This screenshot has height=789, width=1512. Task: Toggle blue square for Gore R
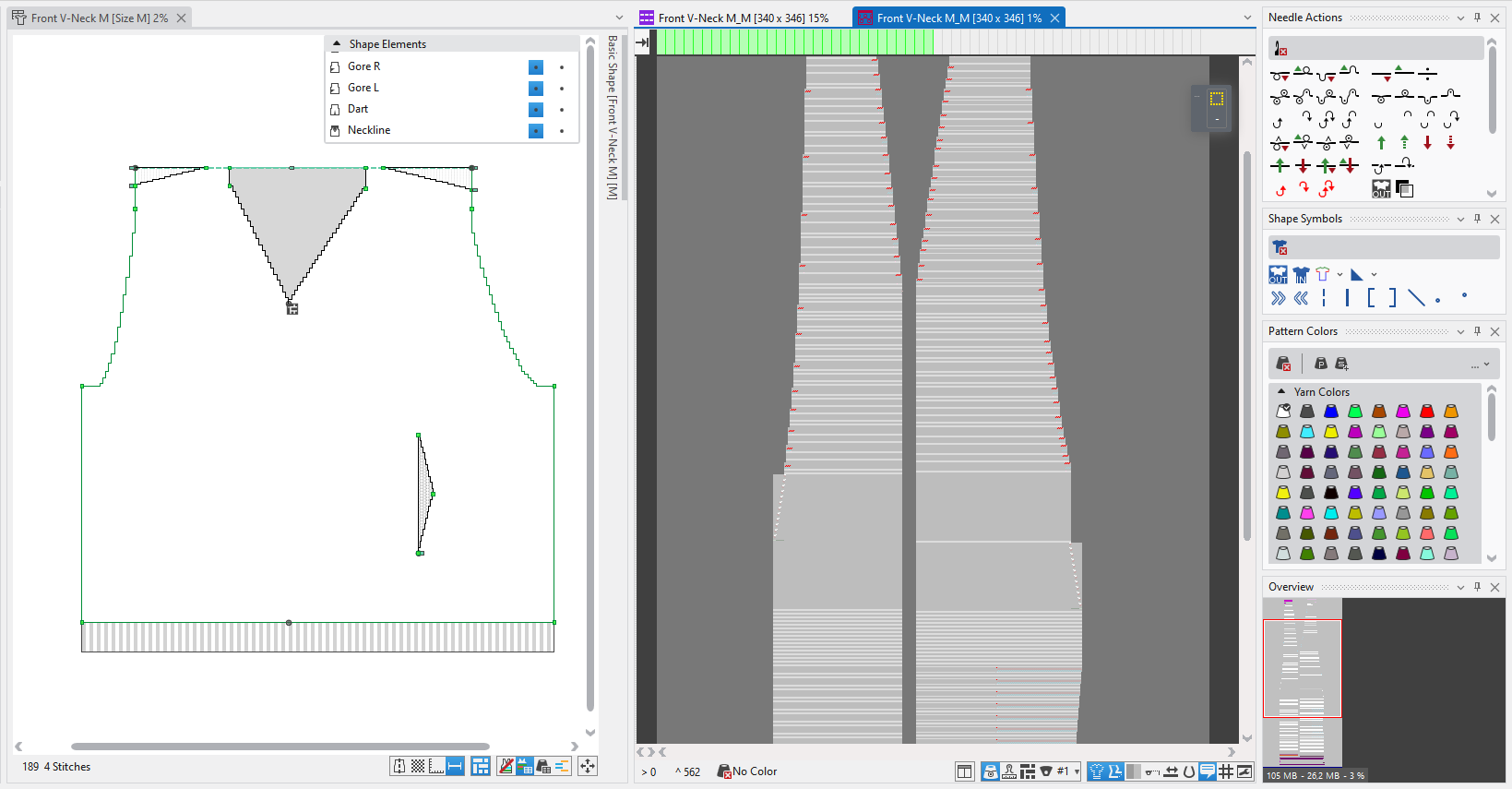click(x=536, y=67)
